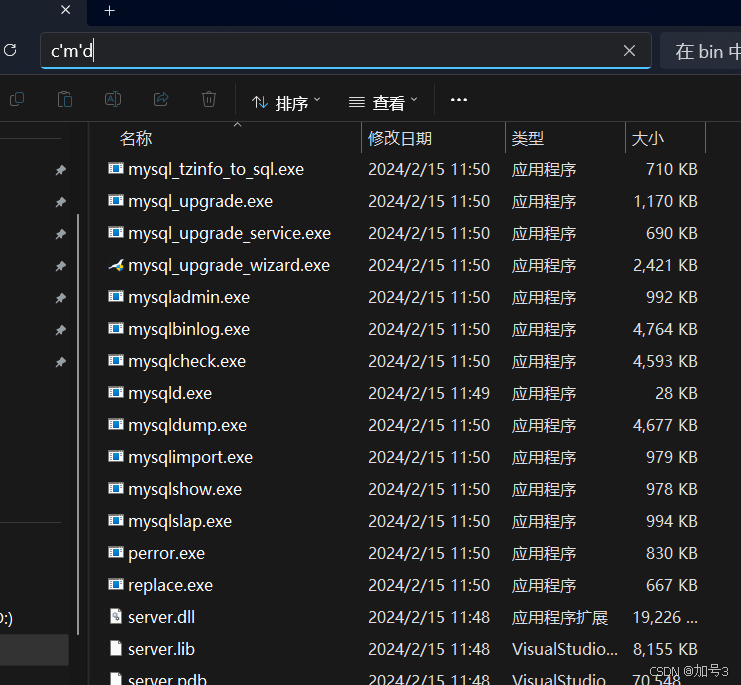The height and width of the screenshot is (685, 741).
Task: Sort by the 大小 column header
Action: [x=647, y=138]
